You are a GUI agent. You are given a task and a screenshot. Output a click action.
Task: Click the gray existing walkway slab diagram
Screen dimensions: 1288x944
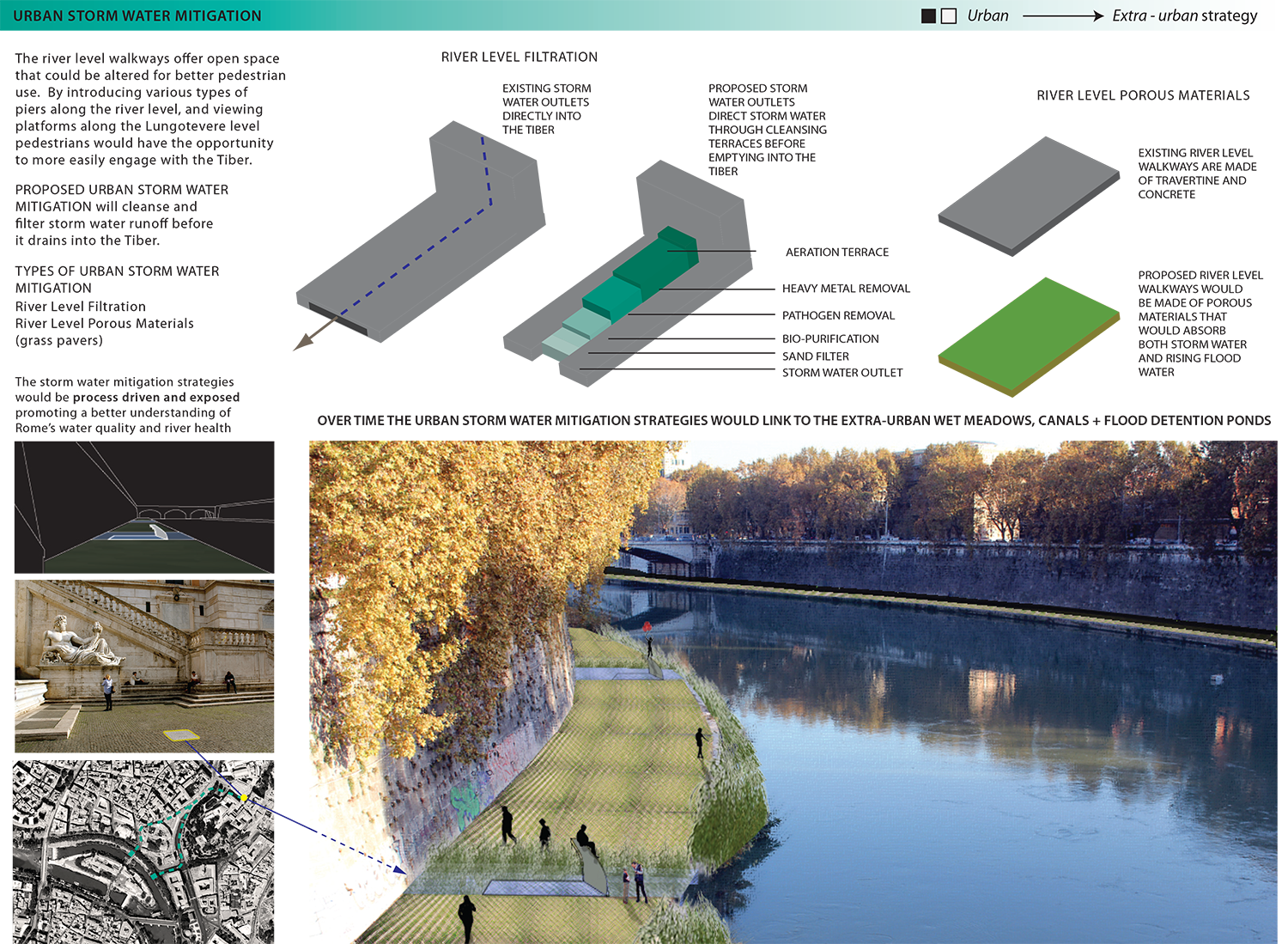pyautogui.click(x=1029, y=197)
